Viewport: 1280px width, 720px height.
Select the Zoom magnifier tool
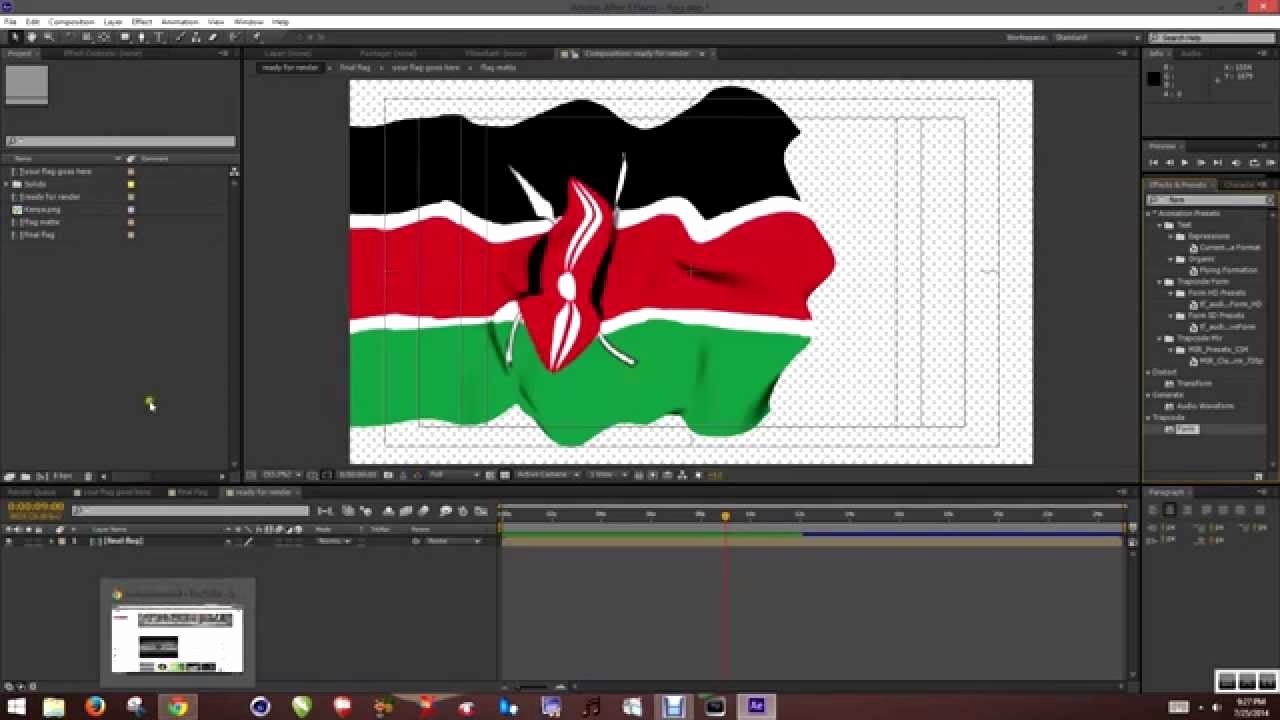47,37
